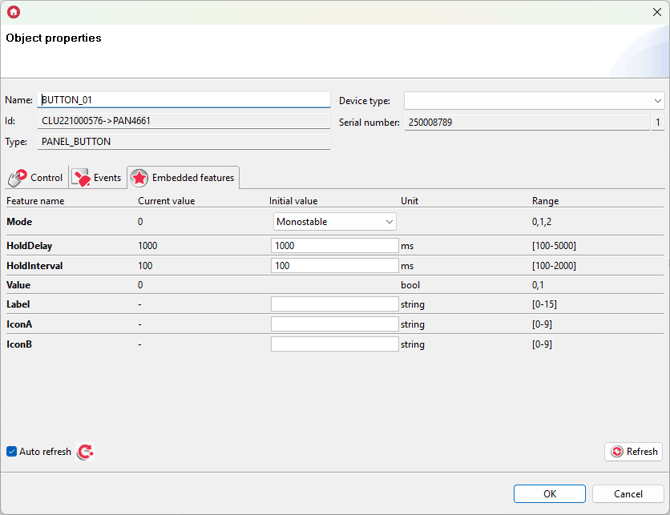Click the Cancel button
Image resolution: width=670 pixels, height=515 pixels.
pos(628,494)
